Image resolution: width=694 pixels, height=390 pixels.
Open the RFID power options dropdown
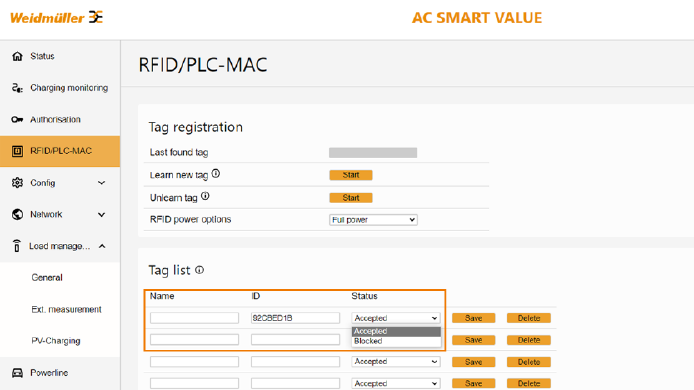click(373, 220)
